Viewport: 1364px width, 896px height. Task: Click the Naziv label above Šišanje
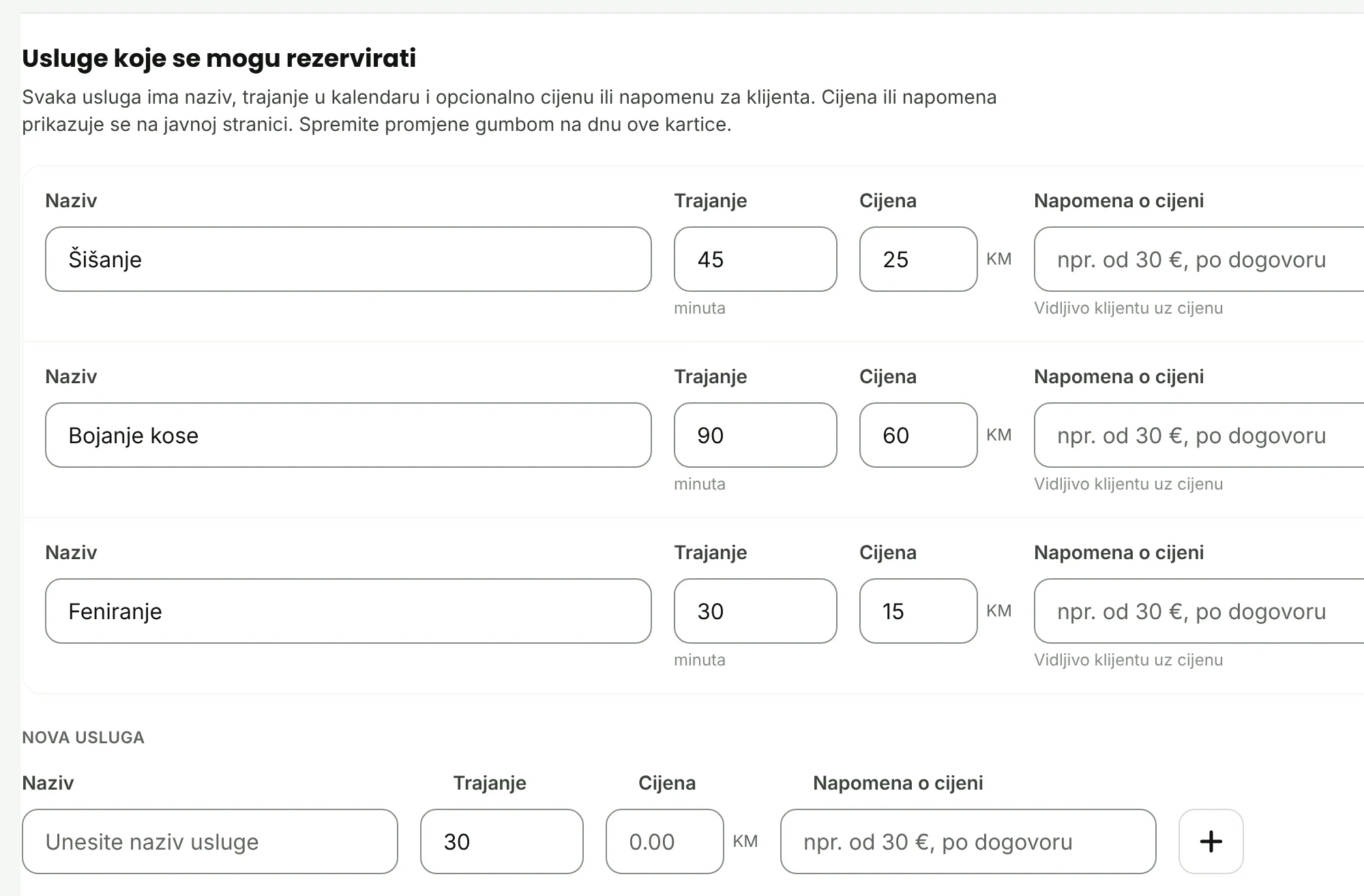(x=71, y=200)
